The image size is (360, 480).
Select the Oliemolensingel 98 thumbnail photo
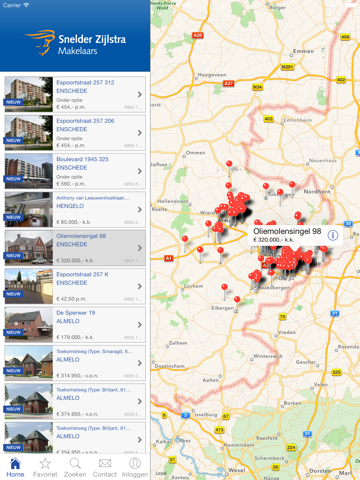tap(29, 248)
